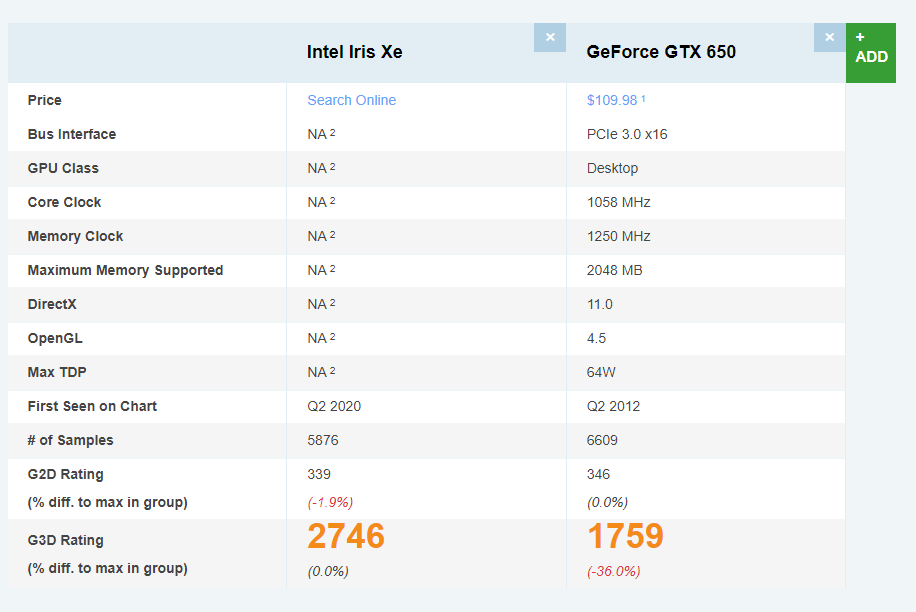Select the 339 G2D rating value

319,474
